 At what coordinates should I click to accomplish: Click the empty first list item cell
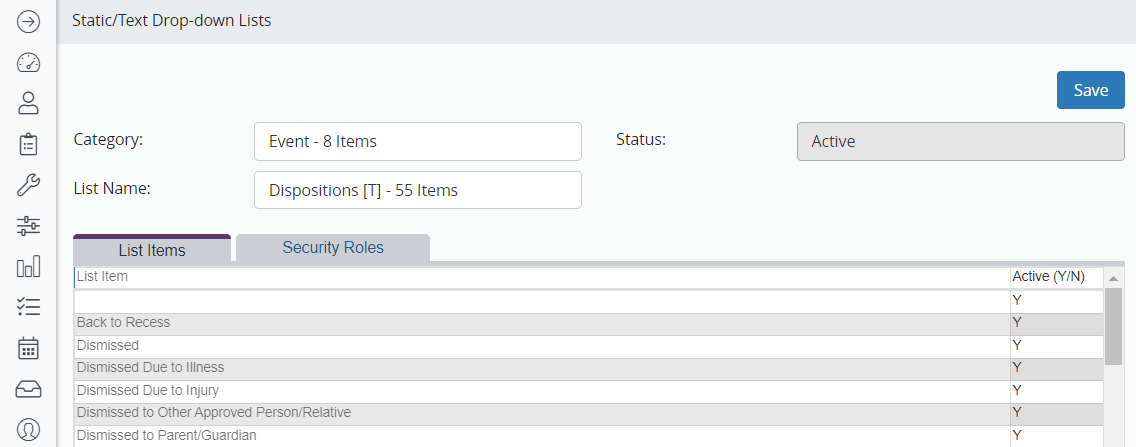[542, 301]
